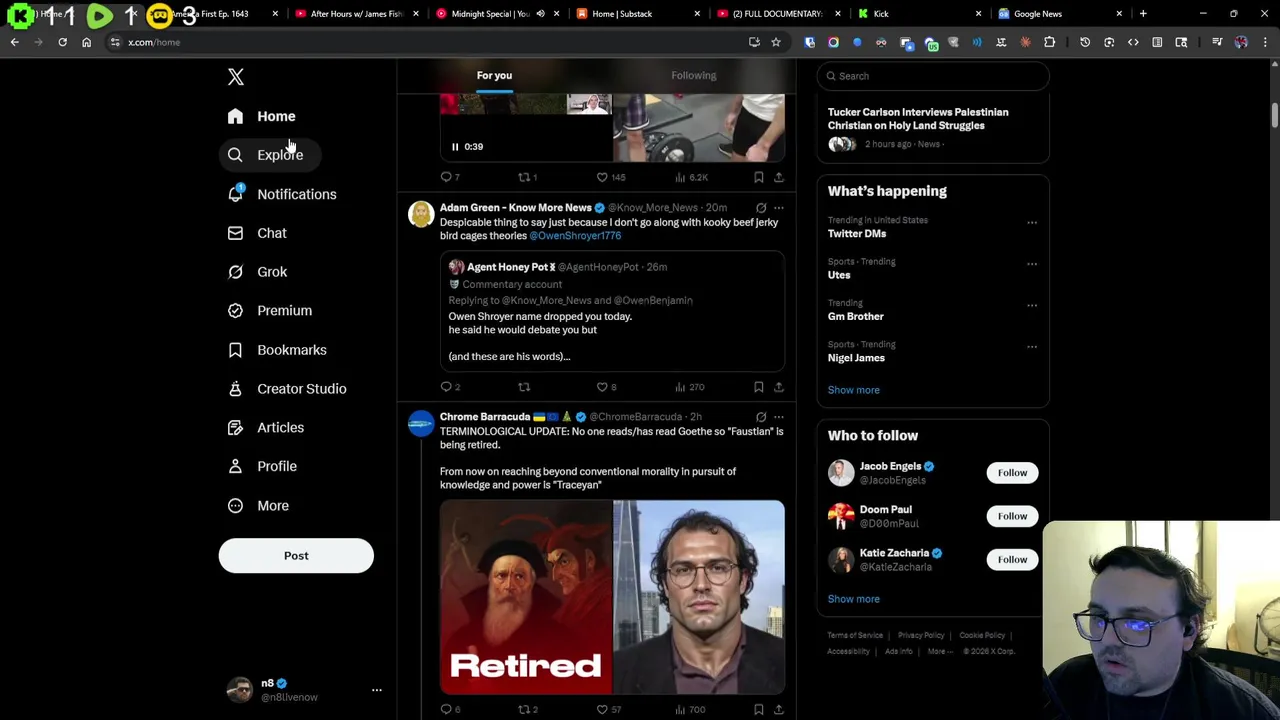Viewport: 1280px width, 720px height.
Task: Click the Bookmarks ribbon icon in sidebar
Action: coord(235,350)
